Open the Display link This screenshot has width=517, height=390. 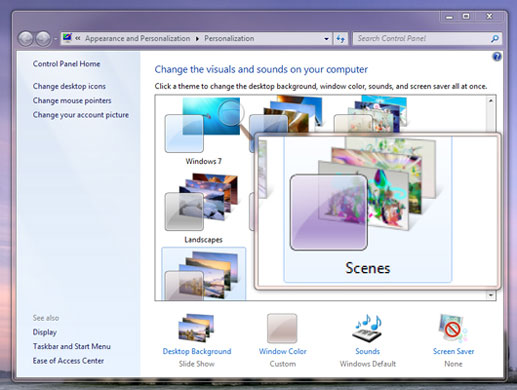coord(45,332)
